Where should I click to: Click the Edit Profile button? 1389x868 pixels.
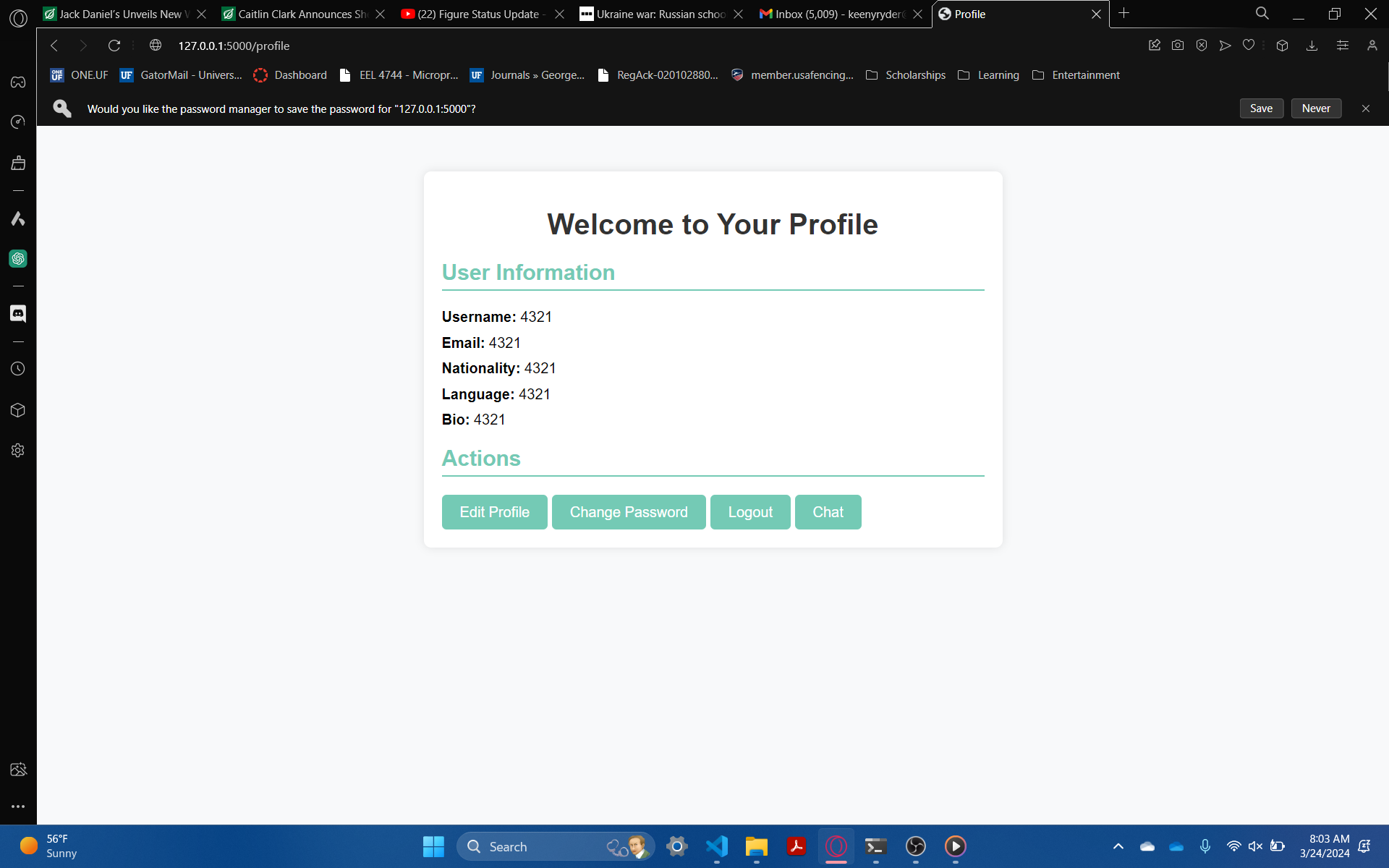coord(494,512)
